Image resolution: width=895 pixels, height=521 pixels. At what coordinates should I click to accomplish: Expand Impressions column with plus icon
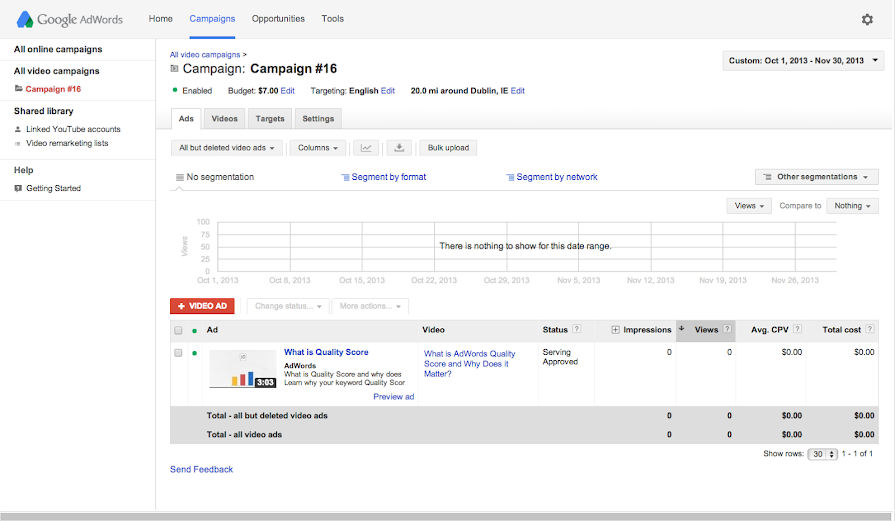pos(616,329)
